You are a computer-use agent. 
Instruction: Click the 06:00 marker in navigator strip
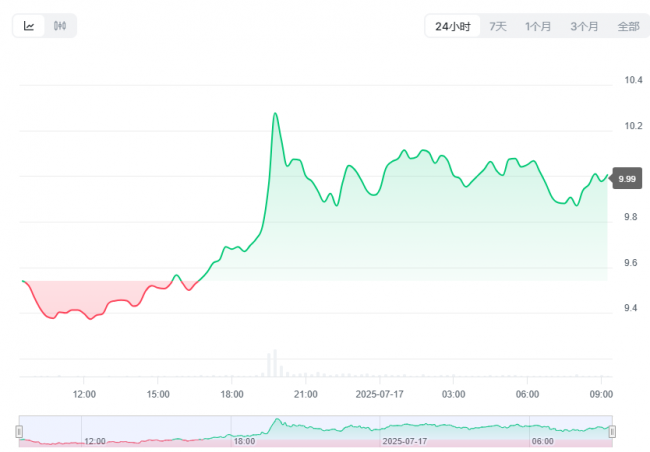[543, 441]
